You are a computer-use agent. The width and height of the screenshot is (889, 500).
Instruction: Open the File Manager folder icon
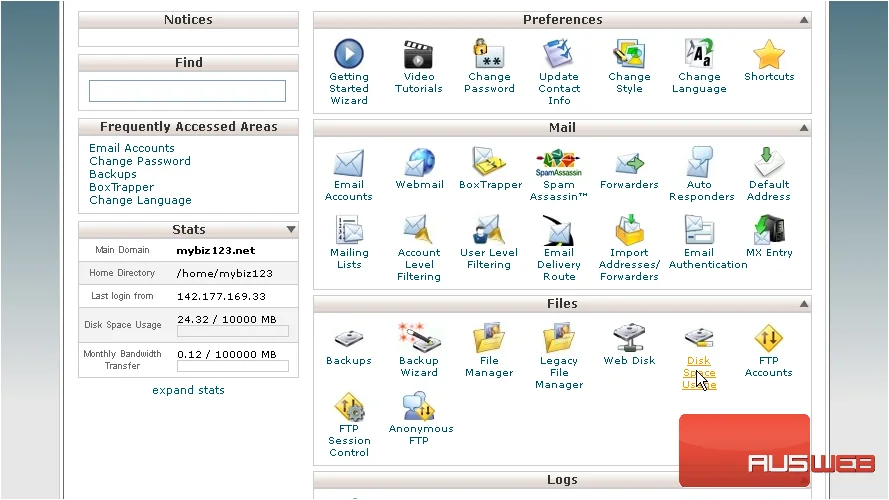pos(489,338)
